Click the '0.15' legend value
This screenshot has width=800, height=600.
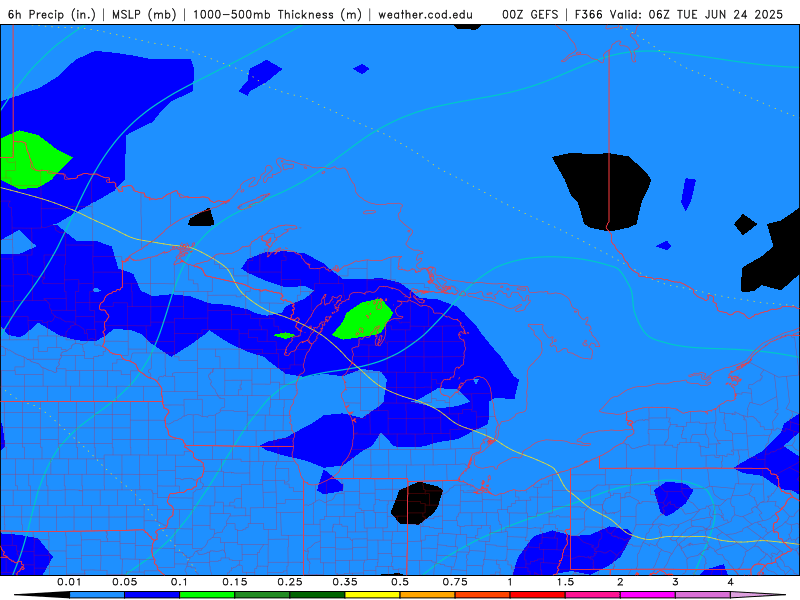[235, 582]
